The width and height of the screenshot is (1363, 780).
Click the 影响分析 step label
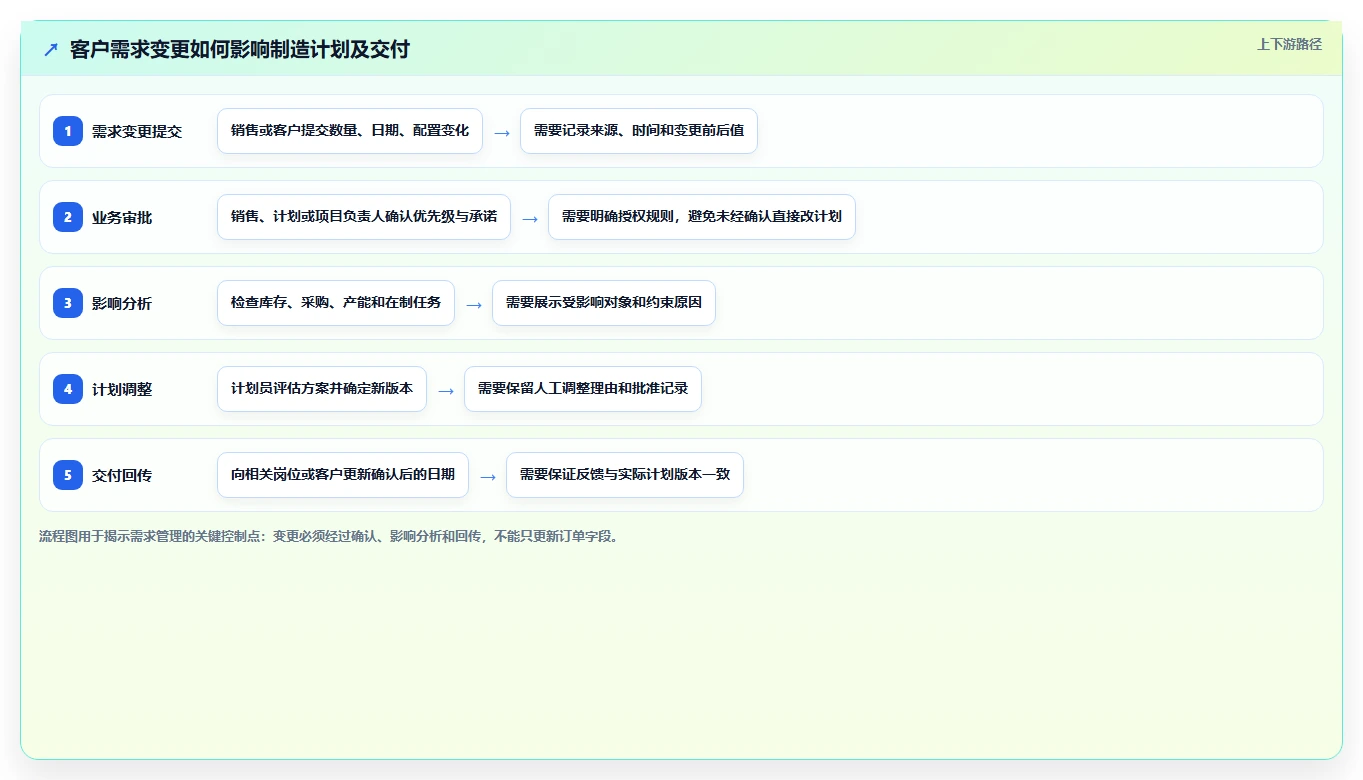pyautogui.click(x=122, y=303)
